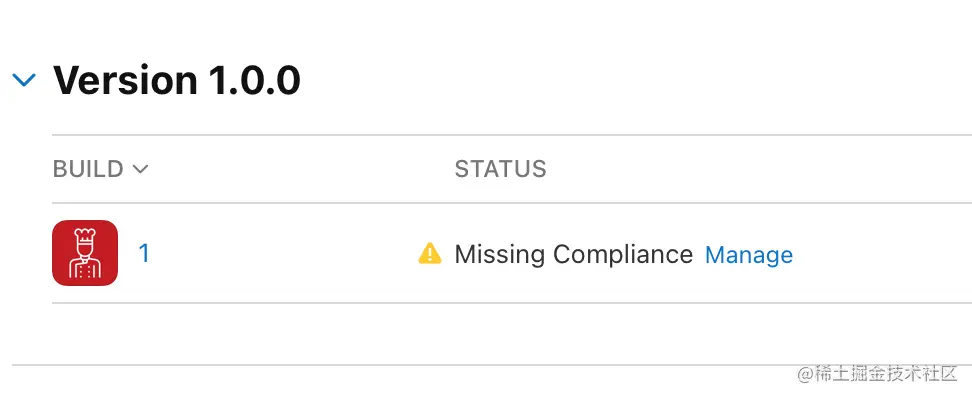Open build number 1

tap(144, 253)
